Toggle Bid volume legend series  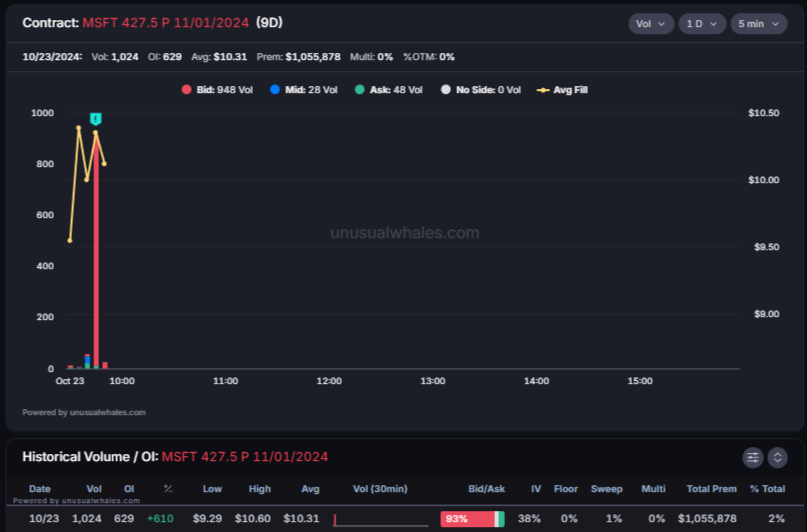217,90
